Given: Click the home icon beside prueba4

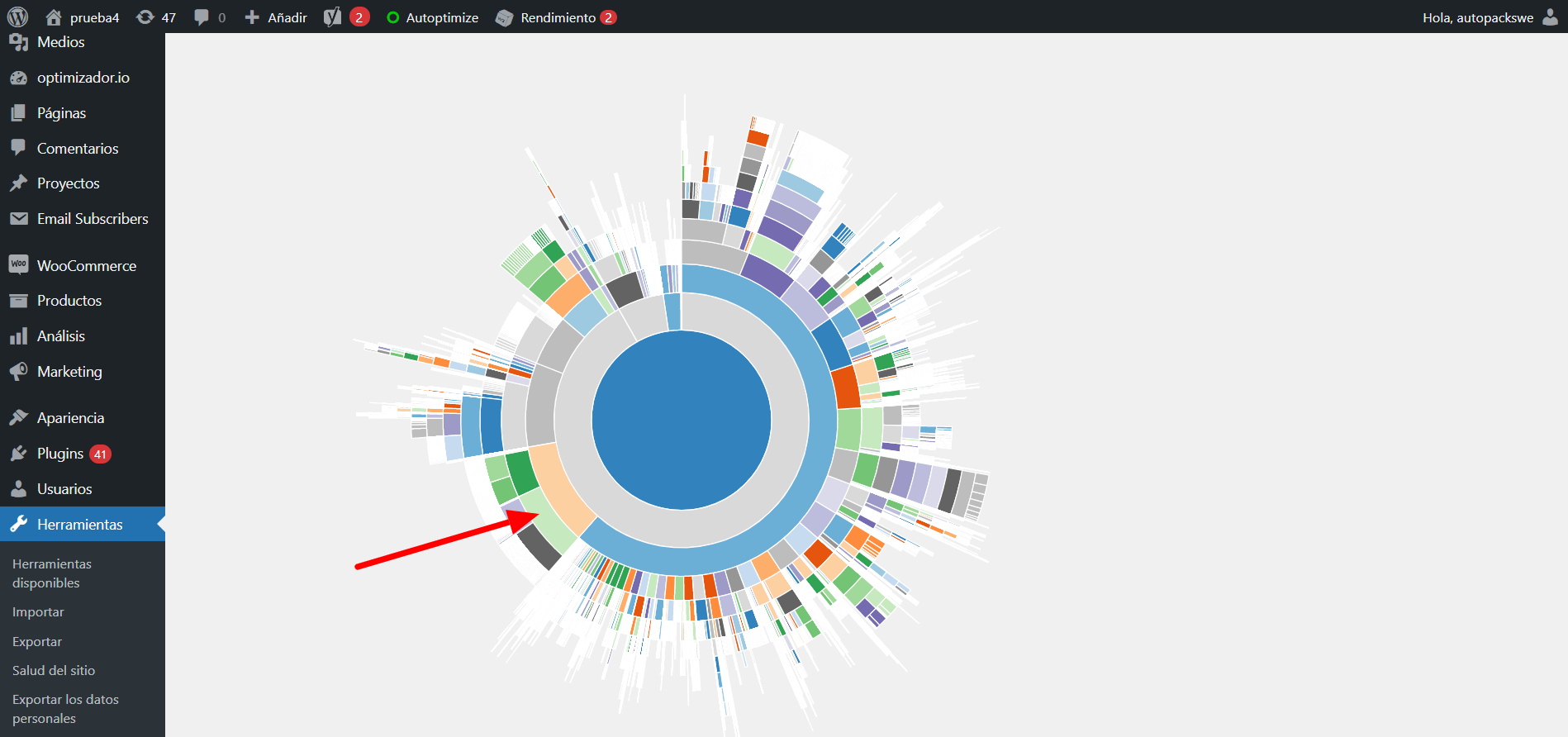Looking at the screenshot, I should 54,17.
